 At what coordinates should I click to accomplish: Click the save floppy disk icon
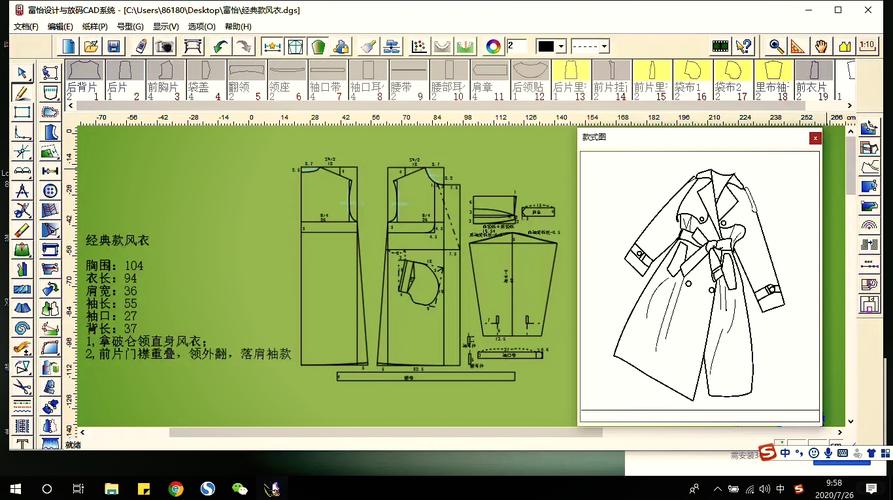click(x=114, y=46)
